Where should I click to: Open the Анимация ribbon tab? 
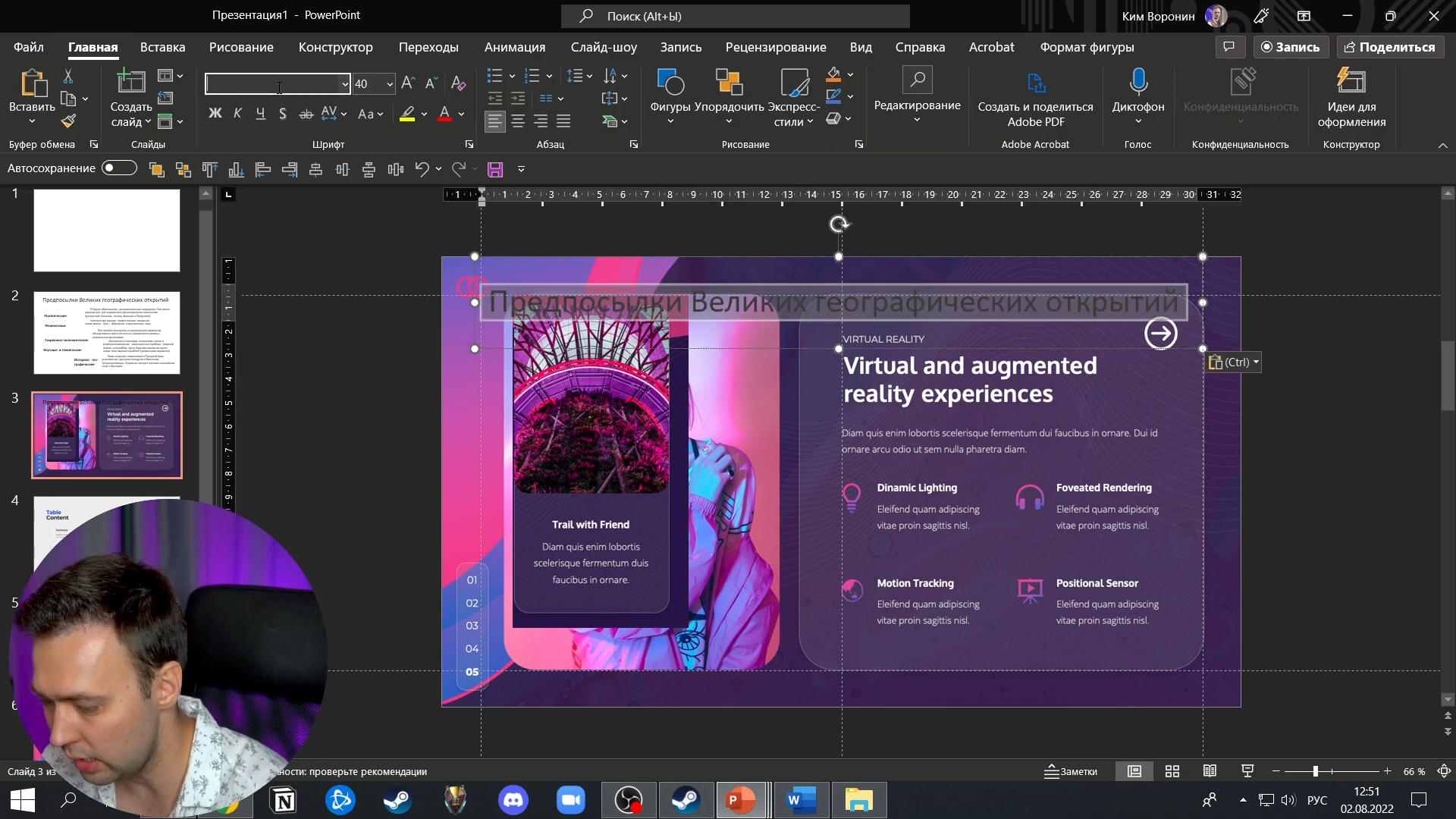[515, 47]
